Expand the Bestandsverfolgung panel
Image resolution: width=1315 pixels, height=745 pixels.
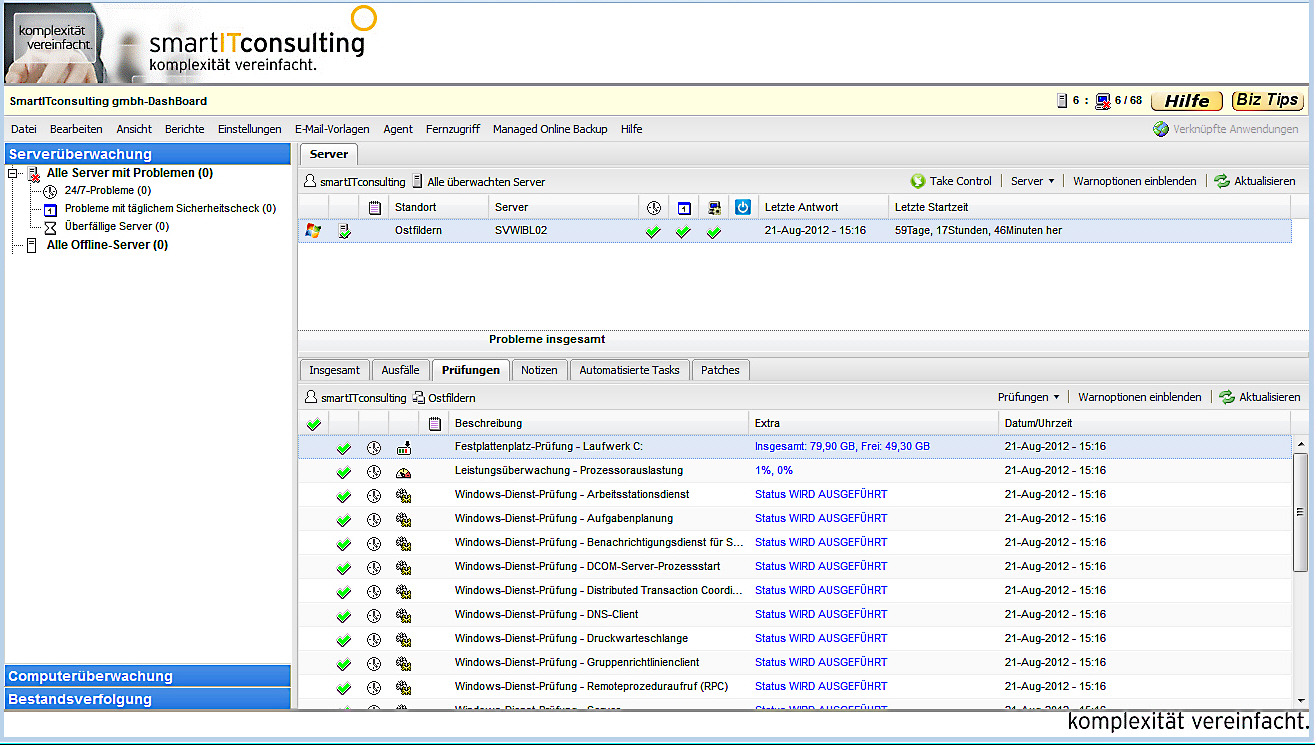pyautogui.click(x=148, y=699)
